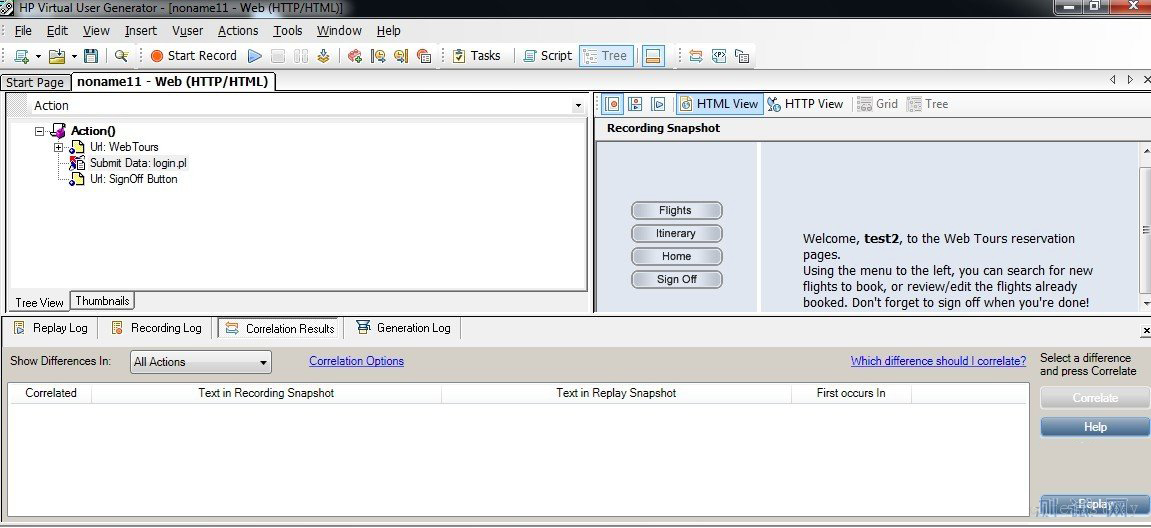The image size is (1151, 528).
Task: Run the script with the replay play icon
Action: (x=255, y=56)
